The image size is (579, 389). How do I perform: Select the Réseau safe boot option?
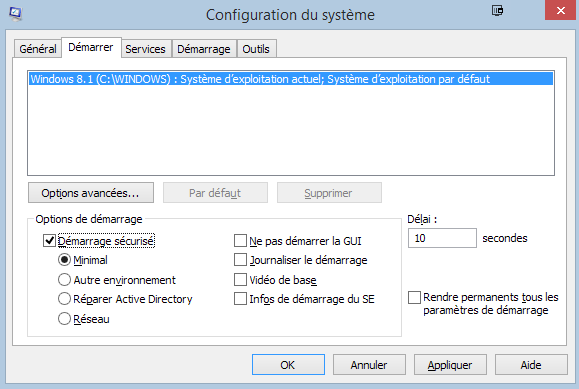coord(64,318)
